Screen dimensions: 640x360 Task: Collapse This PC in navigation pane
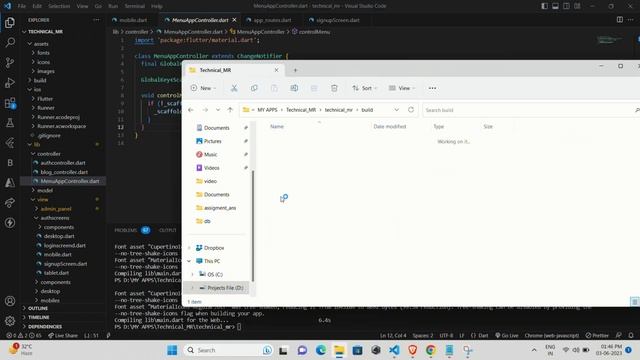click(x=189, y=261)
